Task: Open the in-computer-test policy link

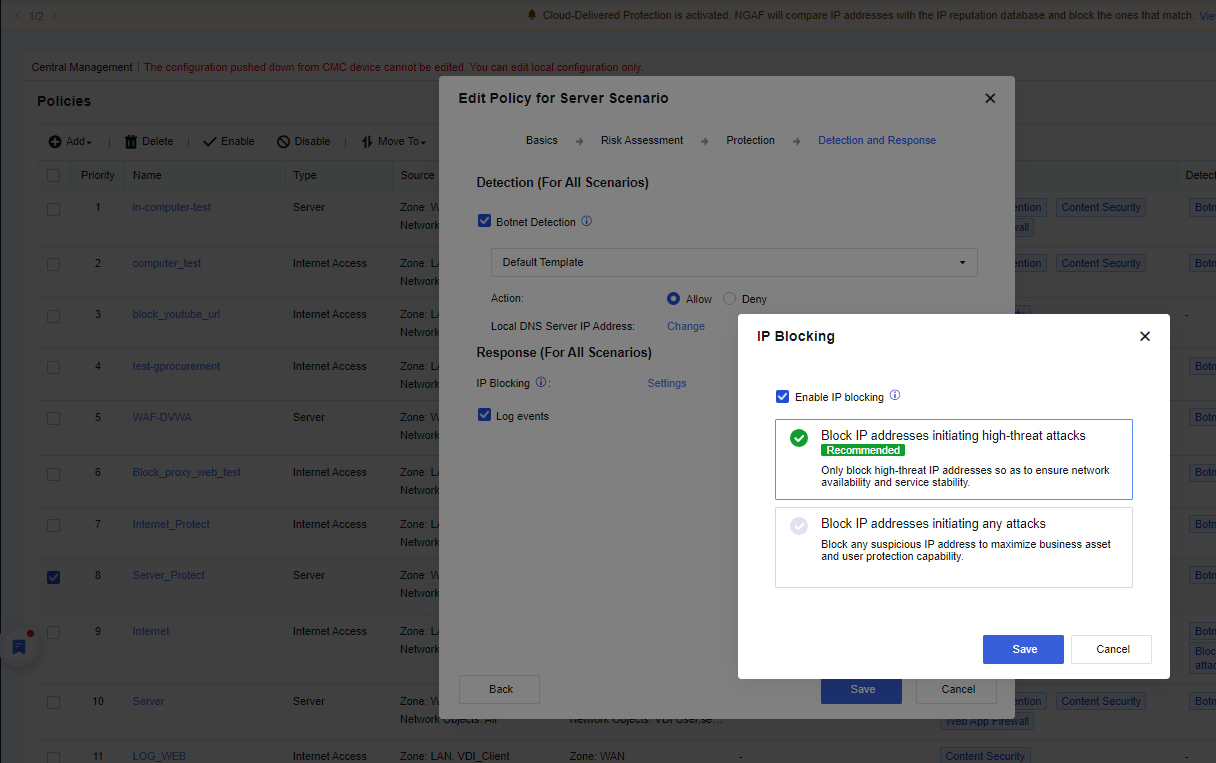Action: point(172,207)
